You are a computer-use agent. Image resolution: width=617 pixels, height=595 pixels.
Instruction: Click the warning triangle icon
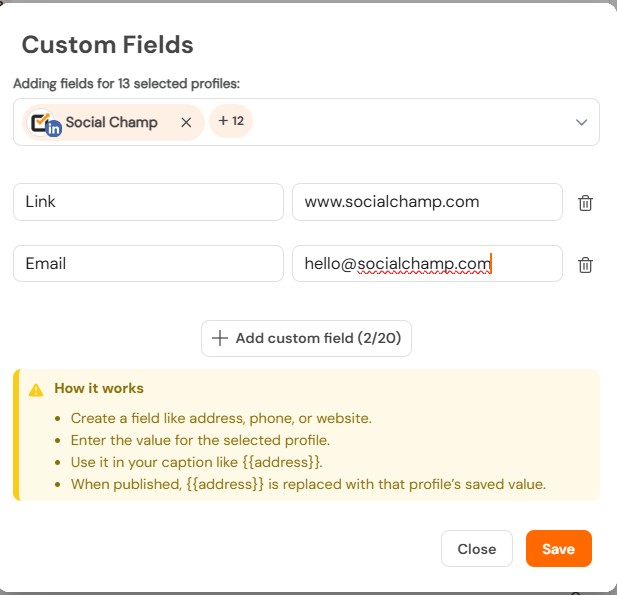(36, 390)
